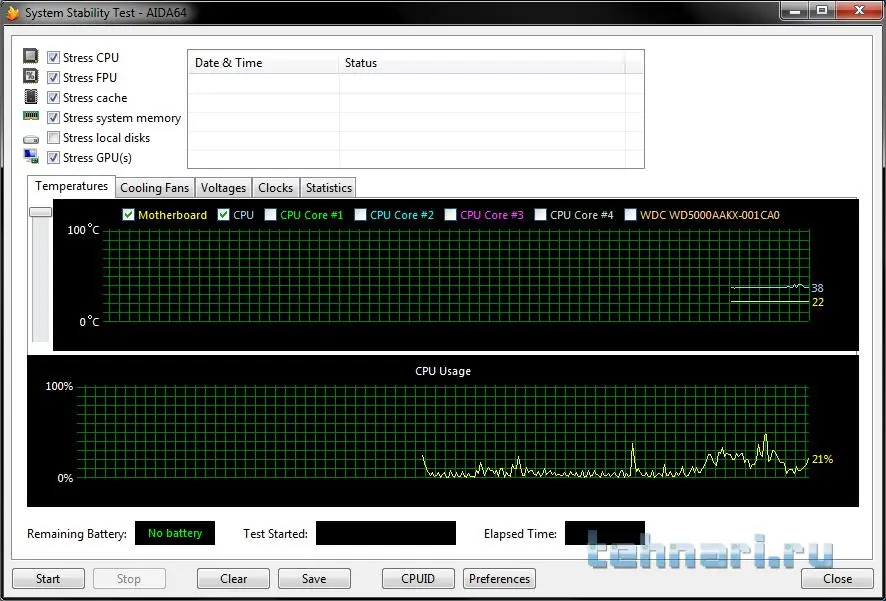This screenshot has width=886, height=601.
Task: Uncheck the Stress FPU checkbox
Action: pos(53,77)
